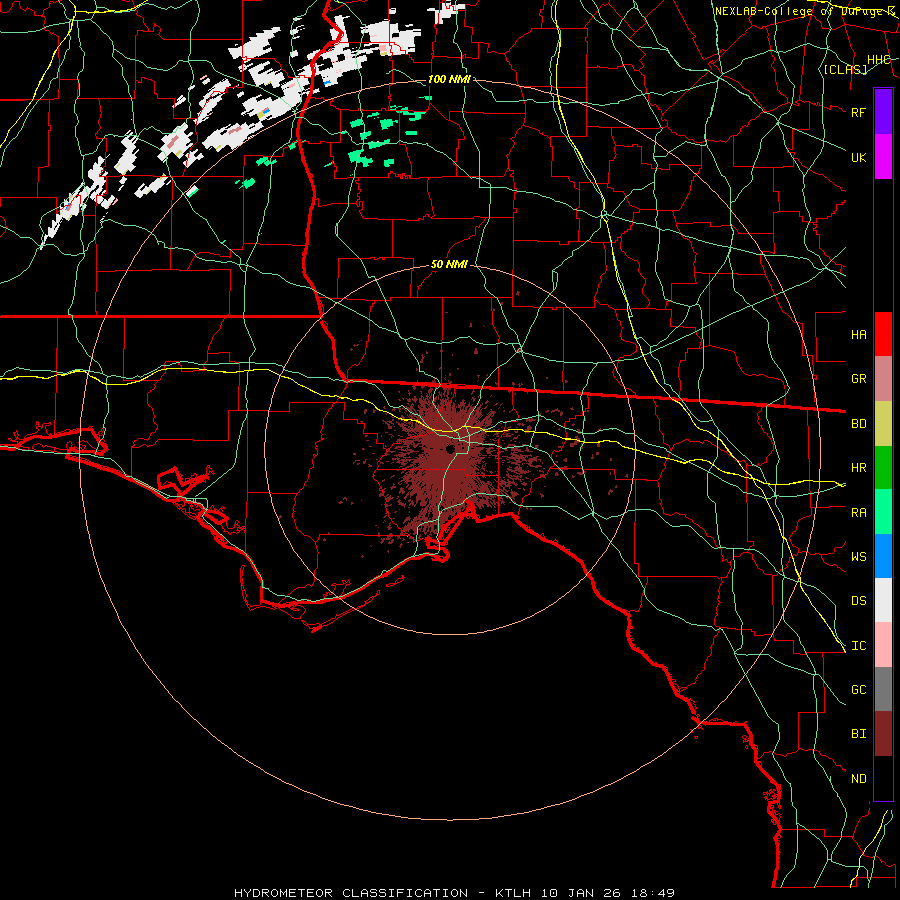Click the ND legend label
Screen dimensions: 900x900
pyautogui.click(x=859, y=779)
